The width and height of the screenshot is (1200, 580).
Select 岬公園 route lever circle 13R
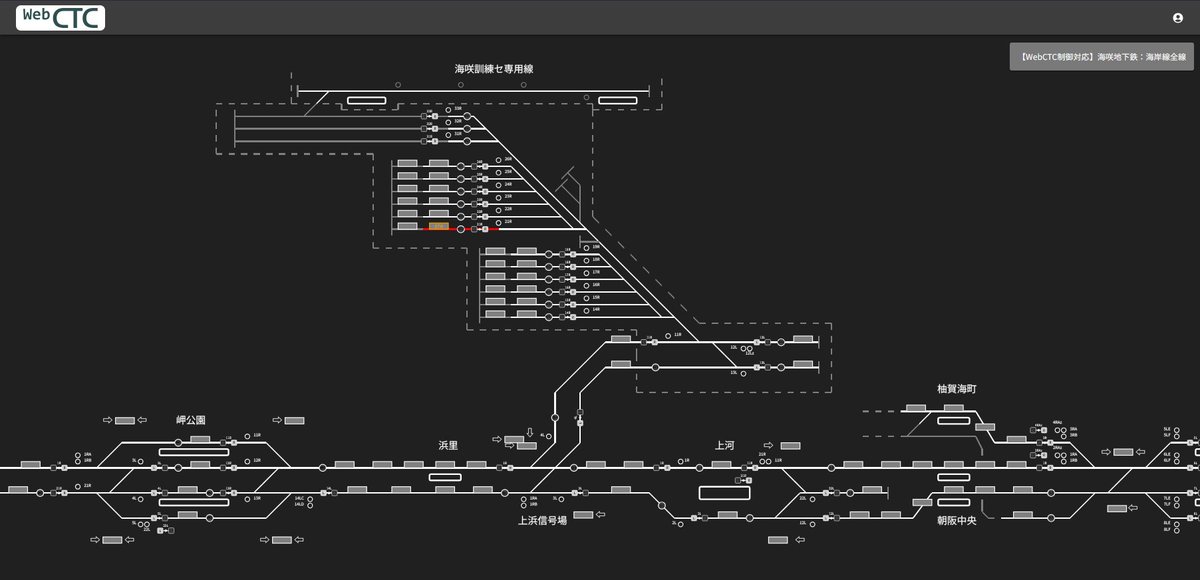[x=247, y=498]
